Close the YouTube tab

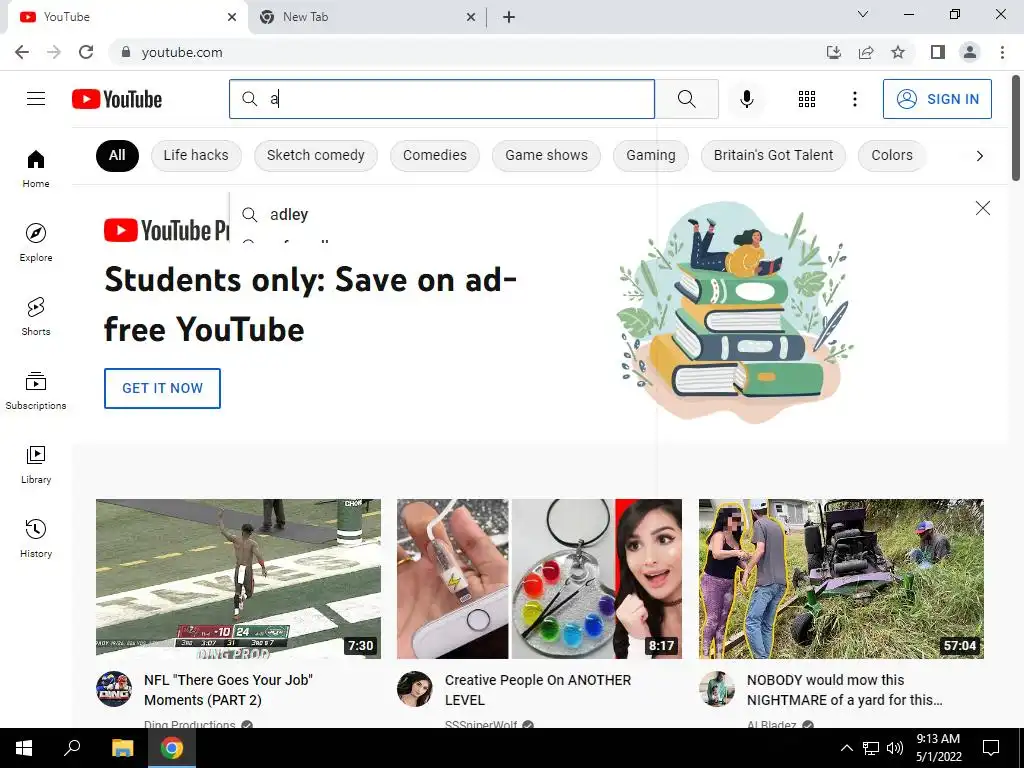click(232, 17)
